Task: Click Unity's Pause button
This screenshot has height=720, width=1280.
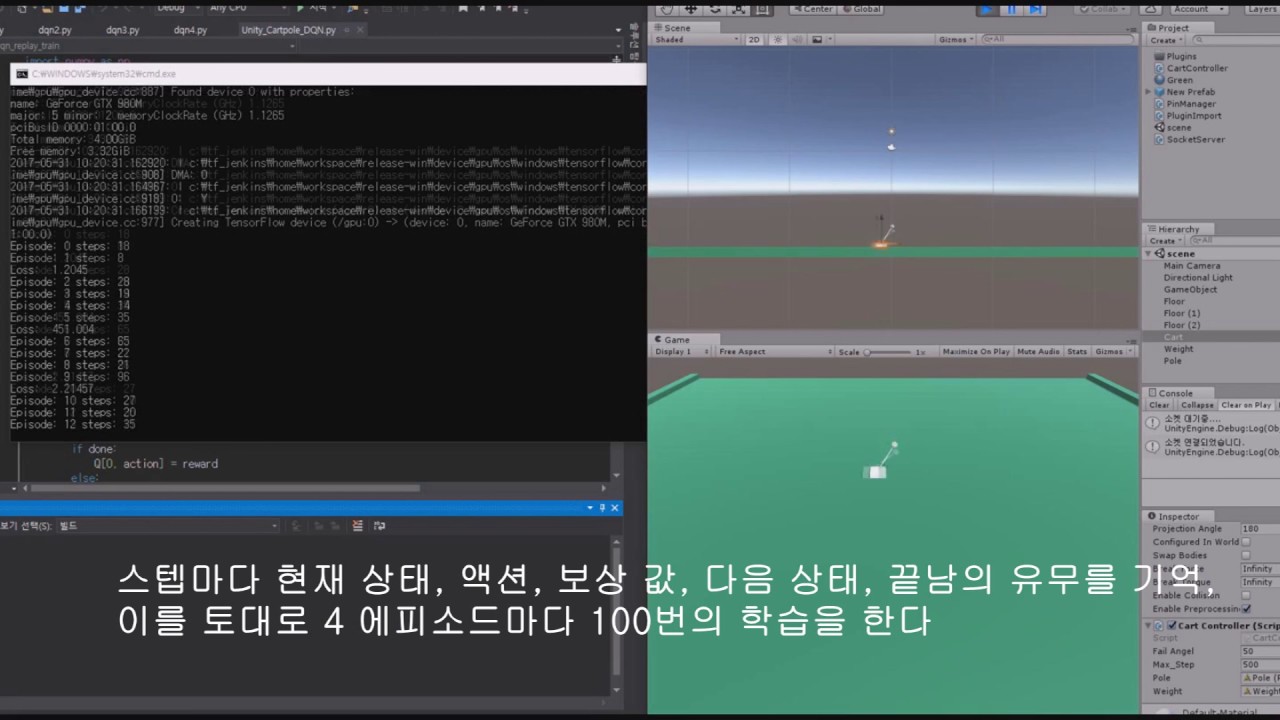Action: coord(1011,9)
